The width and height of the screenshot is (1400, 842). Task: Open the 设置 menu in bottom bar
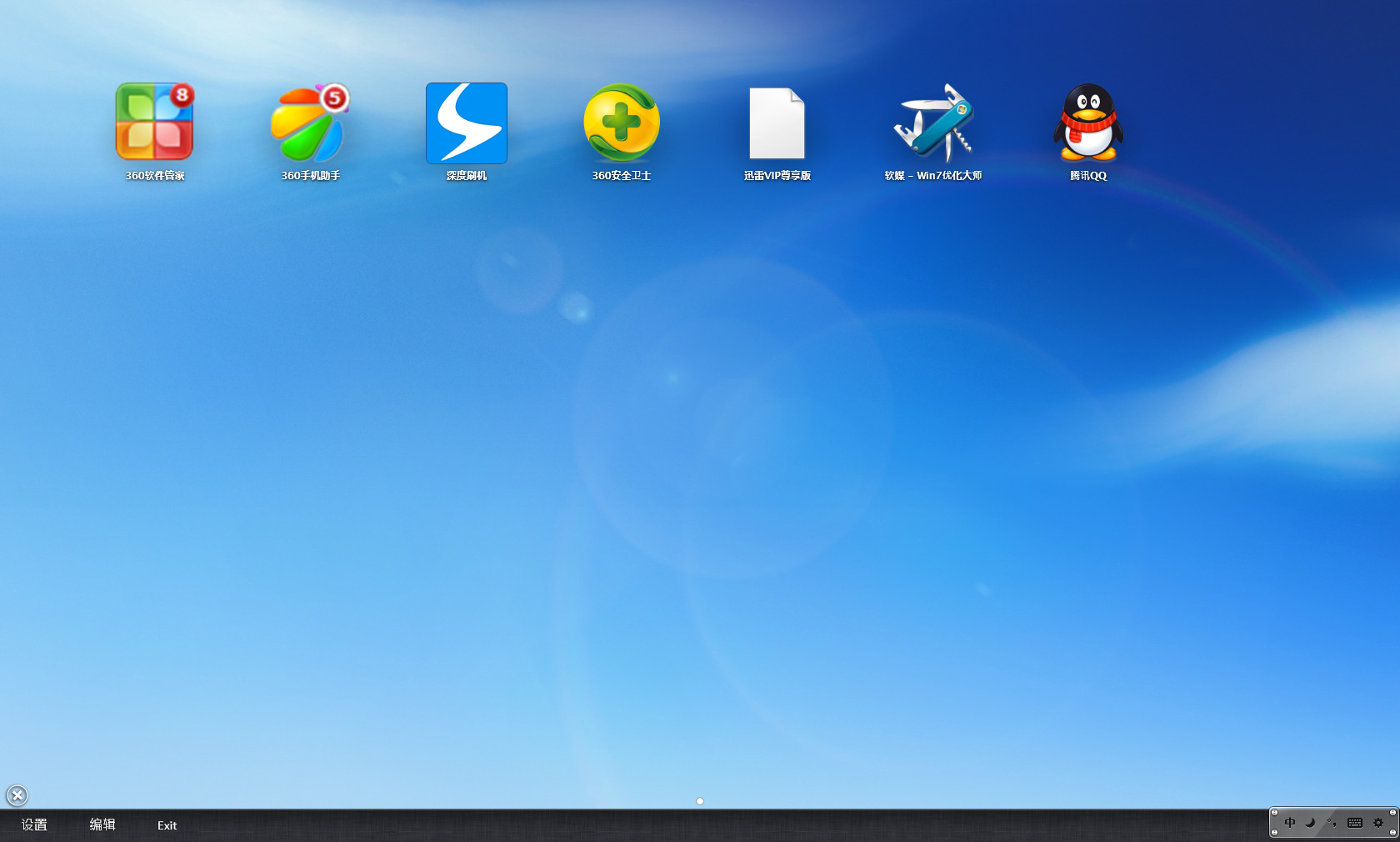coord(34,824)
